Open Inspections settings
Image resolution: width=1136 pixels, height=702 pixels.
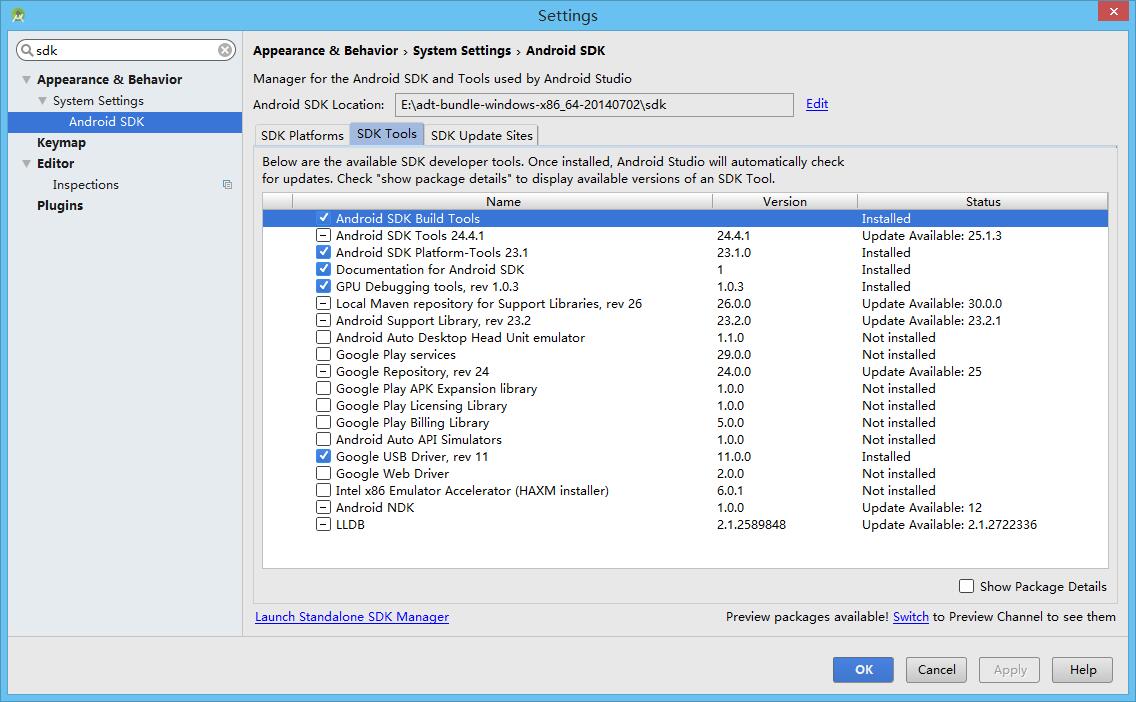coord(85,185)
